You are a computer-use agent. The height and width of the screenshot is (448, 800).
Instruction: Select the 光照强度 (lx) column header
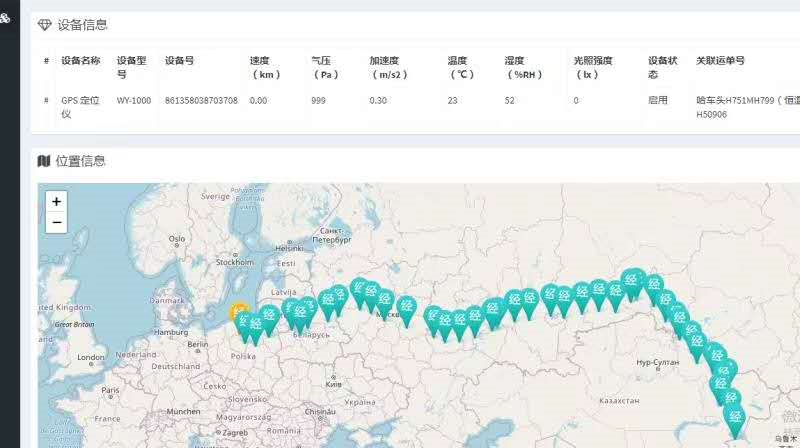click(x=592, y=67)
